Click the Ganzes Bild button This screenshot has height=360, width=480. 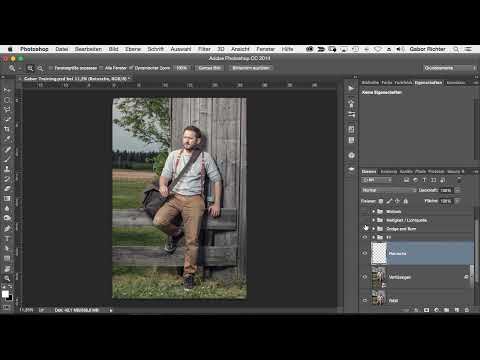[210, 68]
